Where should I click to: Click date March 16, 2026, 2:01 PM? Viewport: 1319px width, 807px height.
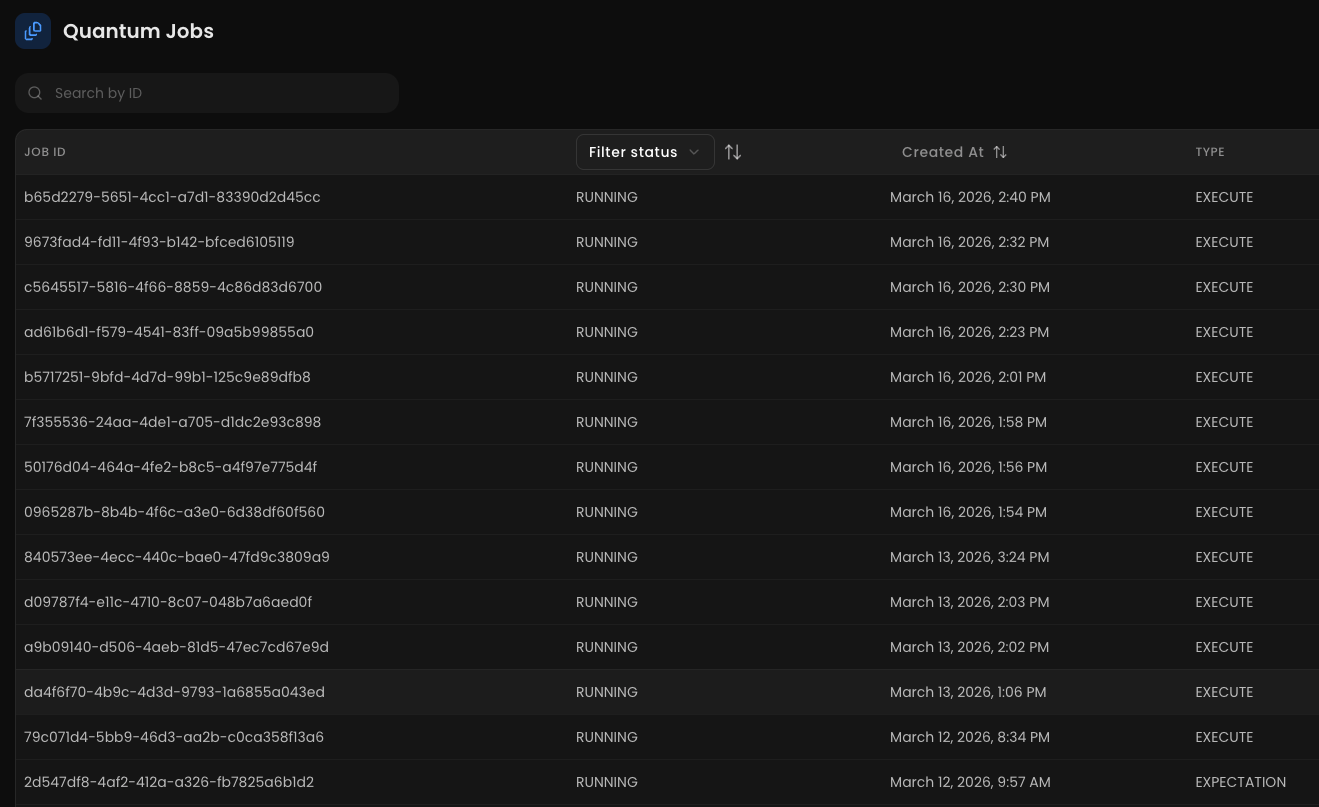968,377
